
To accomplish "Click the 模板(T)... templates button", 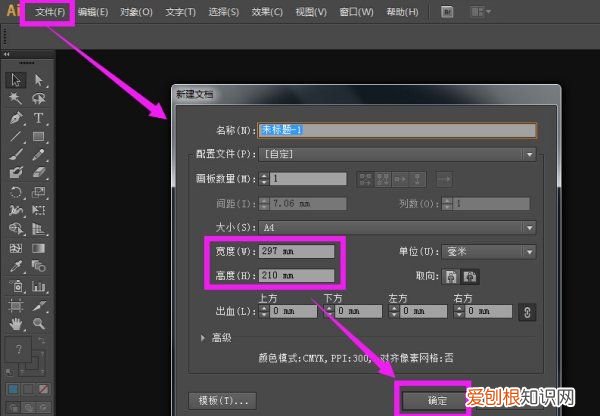I will [x=225, y=400].
